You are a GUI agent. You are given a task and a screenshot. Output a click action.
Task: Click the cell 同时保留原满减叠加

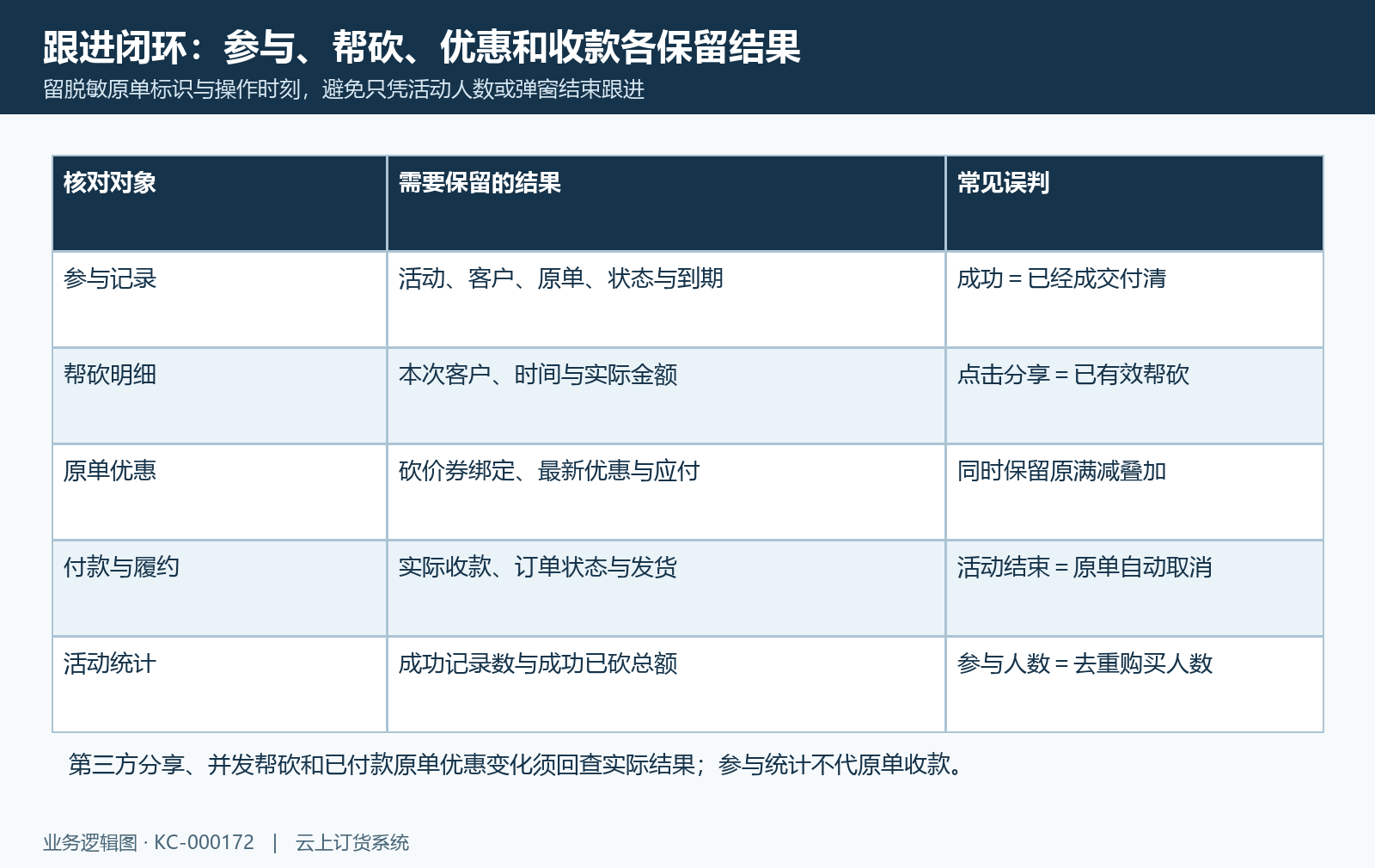[1134, 492]
